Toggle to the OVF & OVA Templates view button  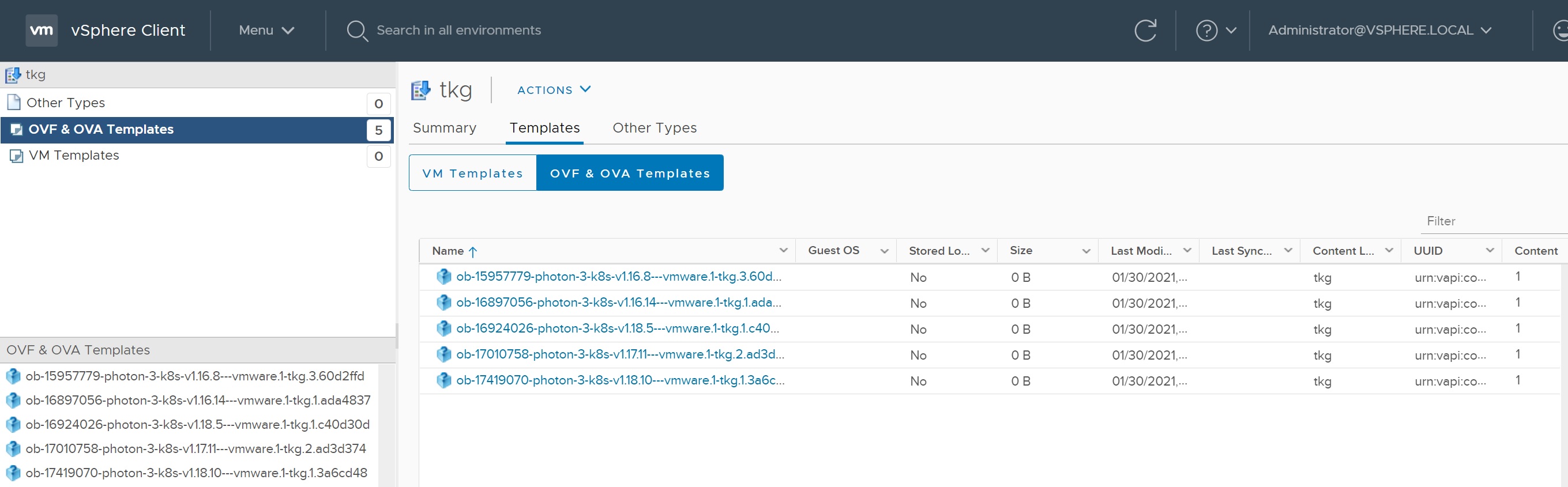629,173
